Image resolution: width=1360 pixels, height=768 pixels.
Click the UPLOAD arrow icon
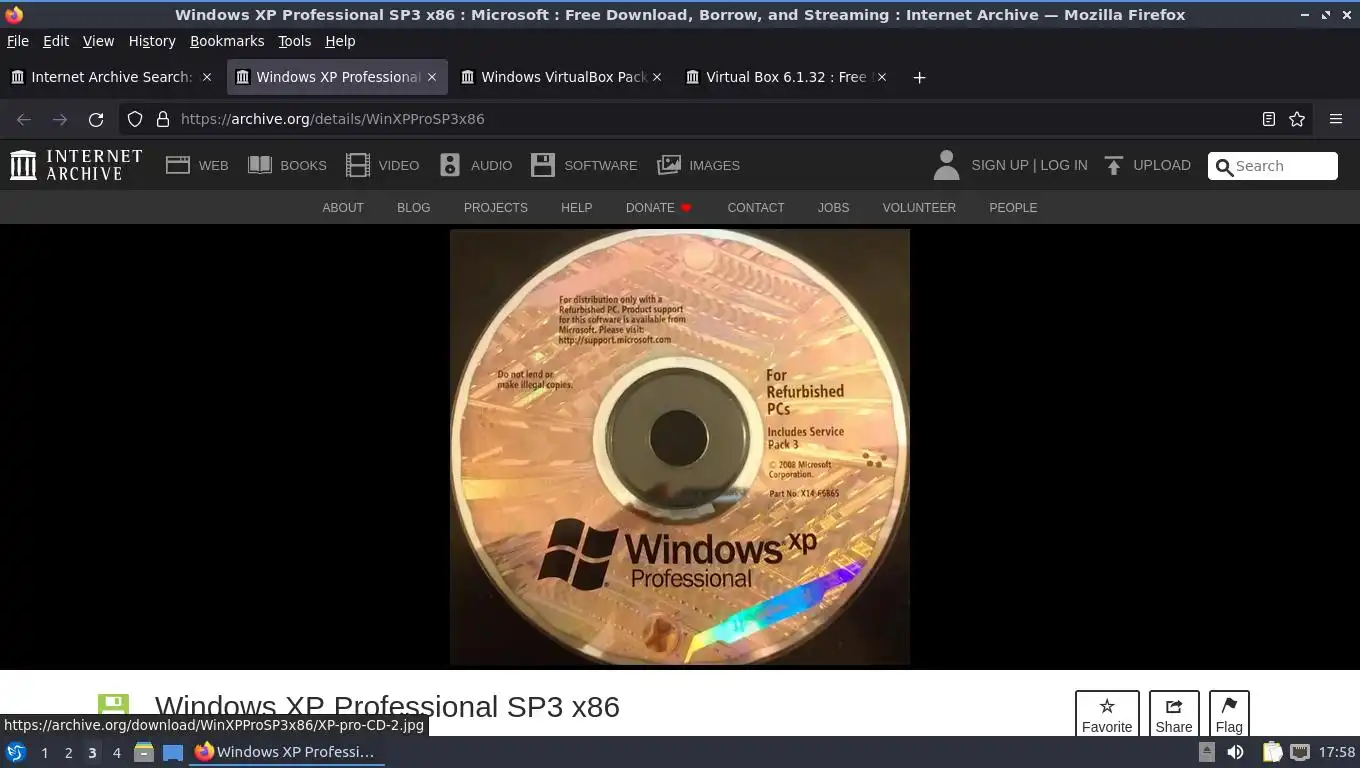pyautogui.click(x=1114, y=165)
